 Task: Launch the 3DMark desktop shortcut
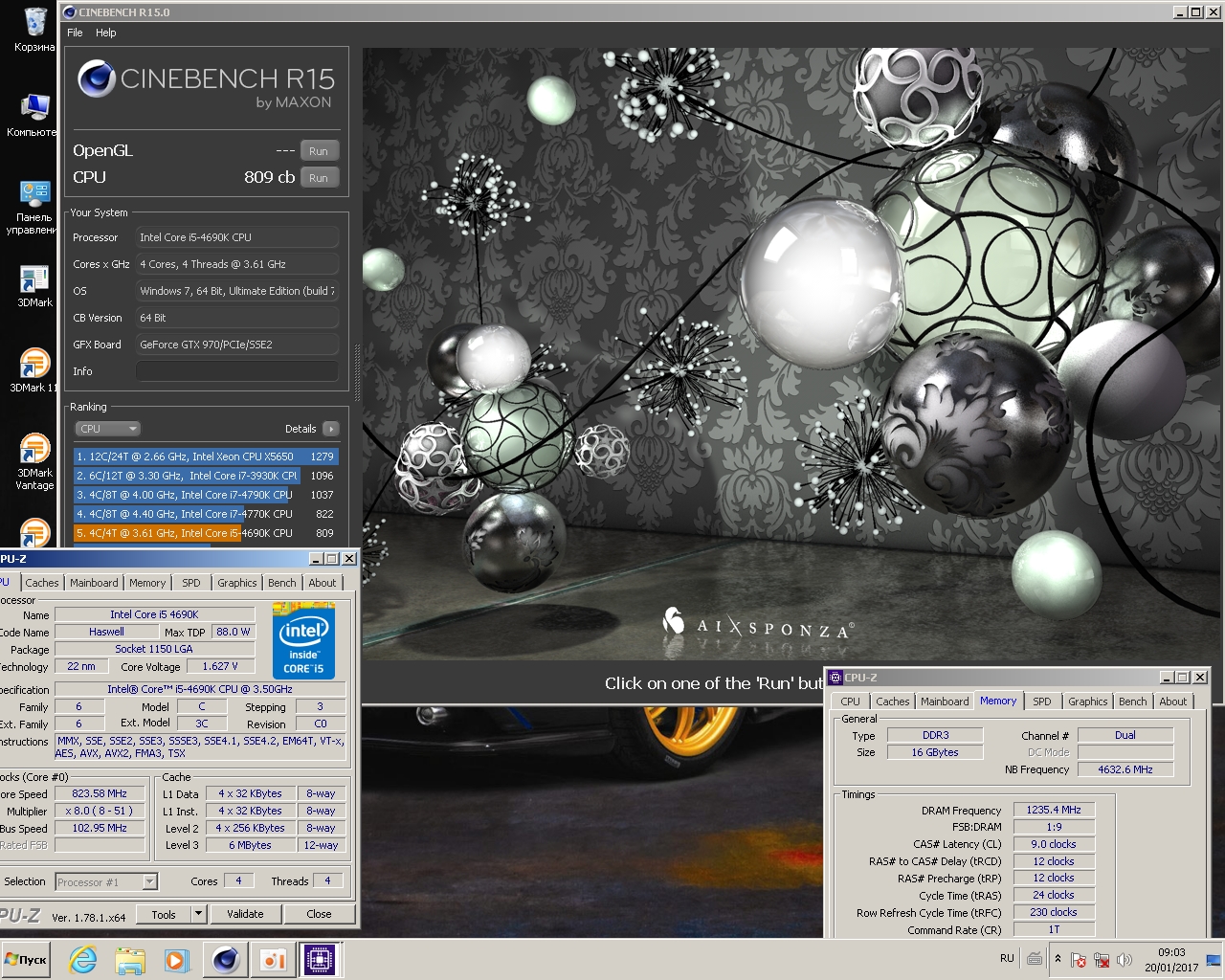click(x=34, y=285)
